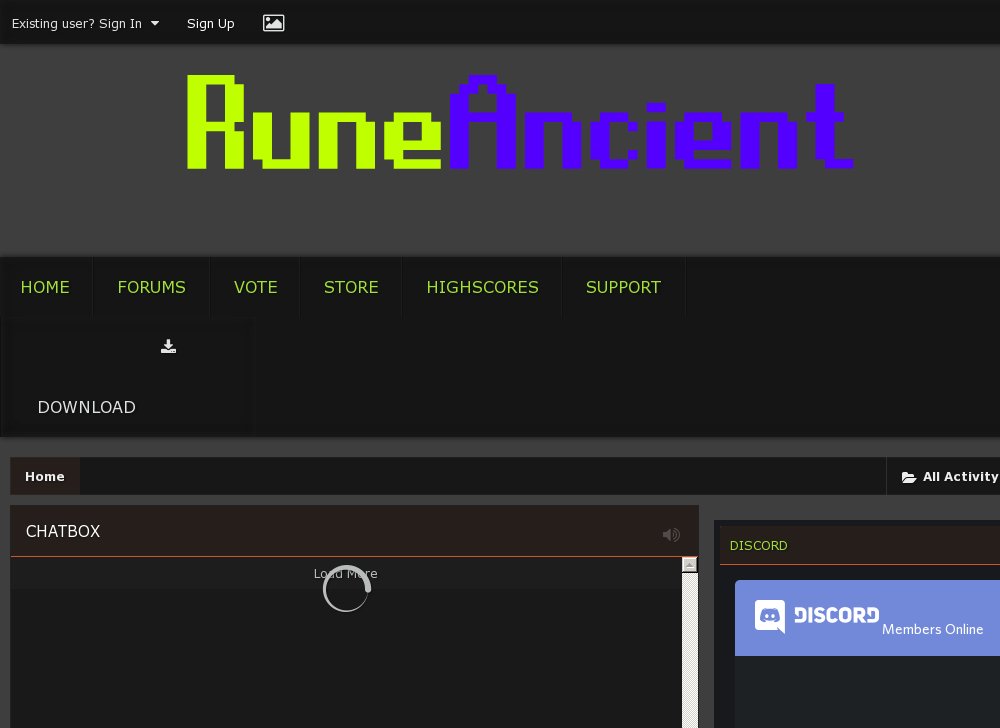The image size is (1000, 728).
Task: Expand the 'Existing user? Sign In' dropdown
Action: [85, 23]
